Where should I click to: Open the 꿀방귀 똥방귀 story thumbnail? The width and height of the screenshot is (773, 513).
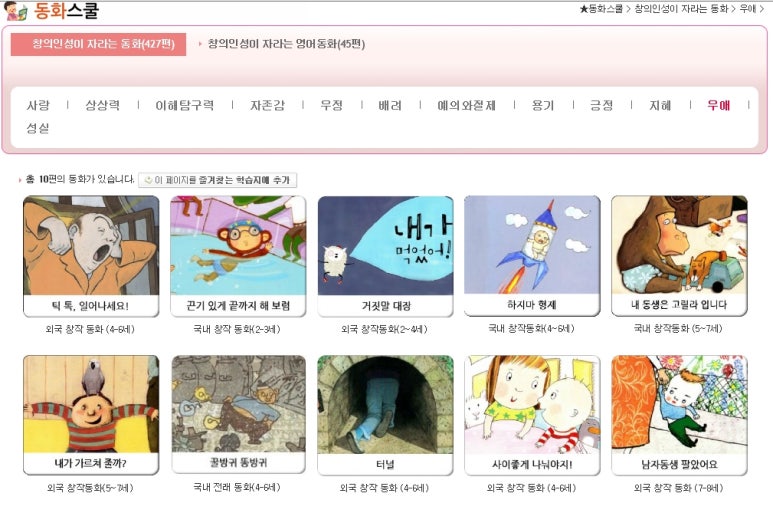point(239,404)
